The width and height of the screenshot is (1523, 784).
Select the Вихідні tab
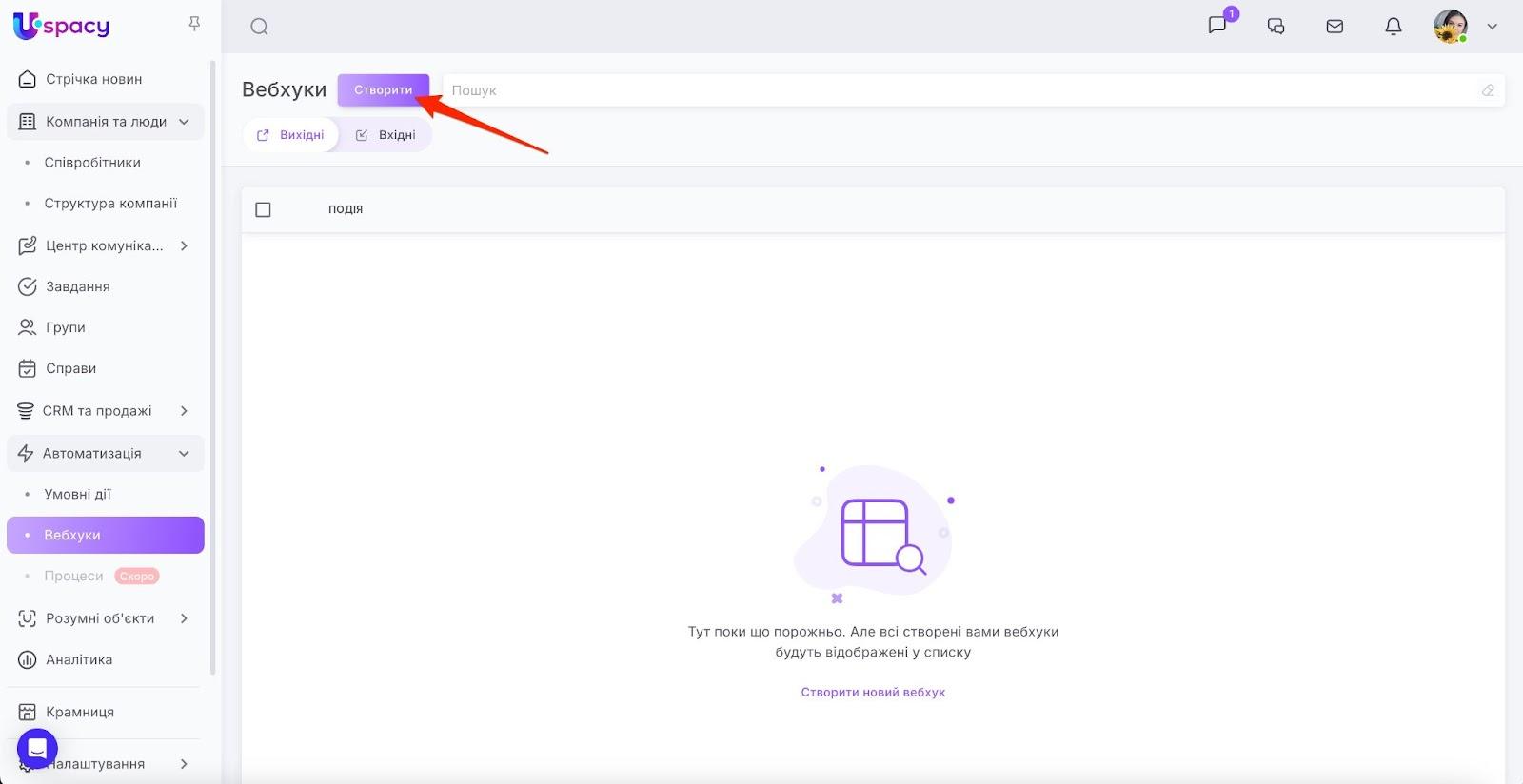click(x=291, y=135)
